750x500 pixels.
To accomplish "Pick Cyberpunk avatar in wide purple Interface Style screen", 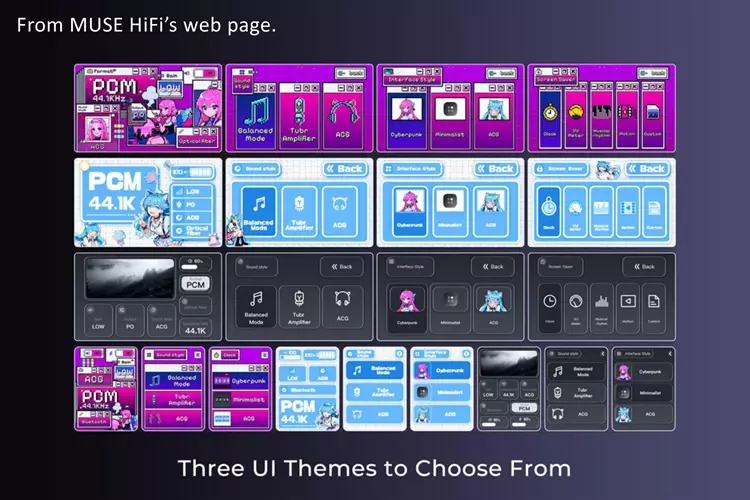I will tap(407, 110).
